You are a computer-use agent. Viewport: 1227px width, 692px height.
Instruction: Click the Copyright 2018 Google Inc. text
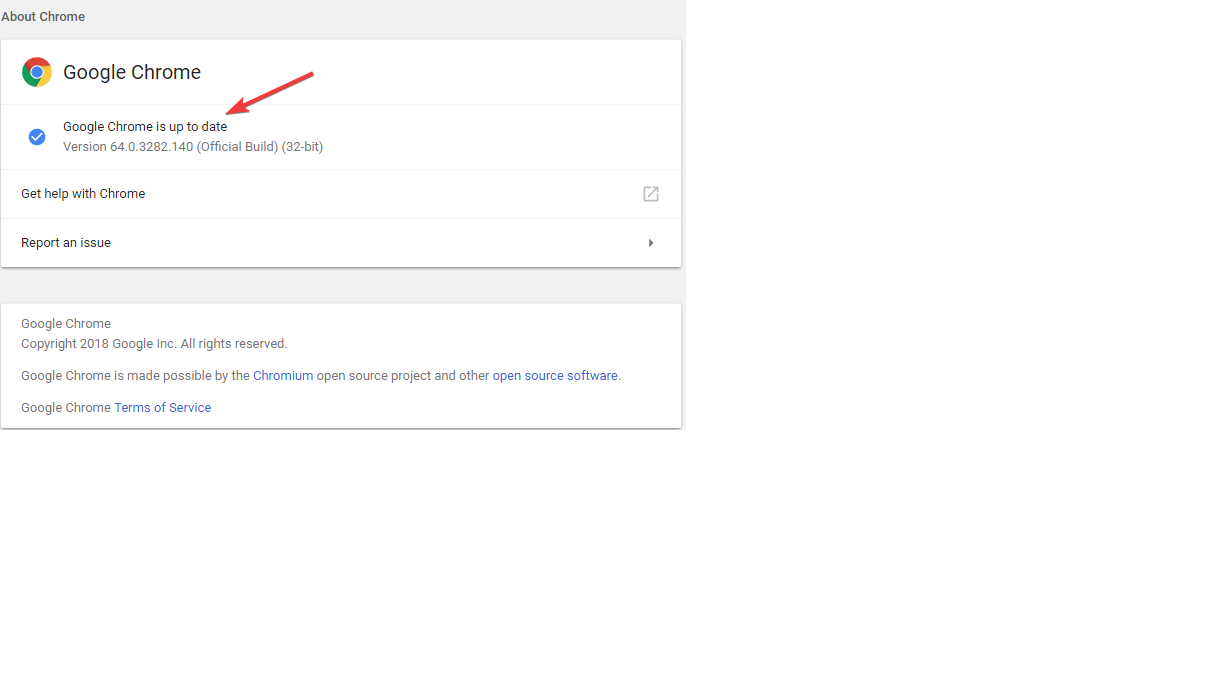pos(154,344)
